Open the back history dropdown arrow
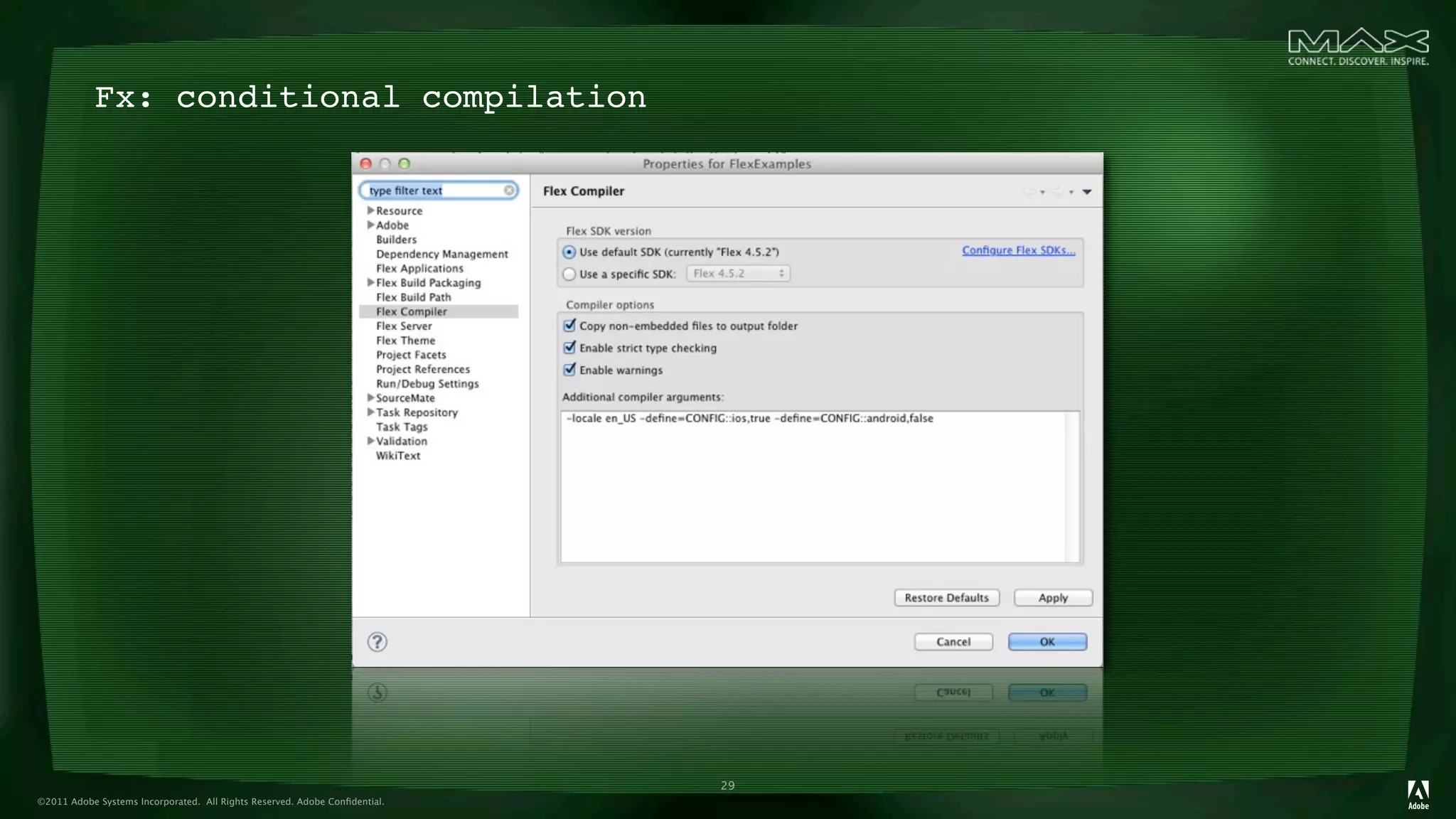The height and width of the screenshot is (819, 1456). [x=1042, y=192]
